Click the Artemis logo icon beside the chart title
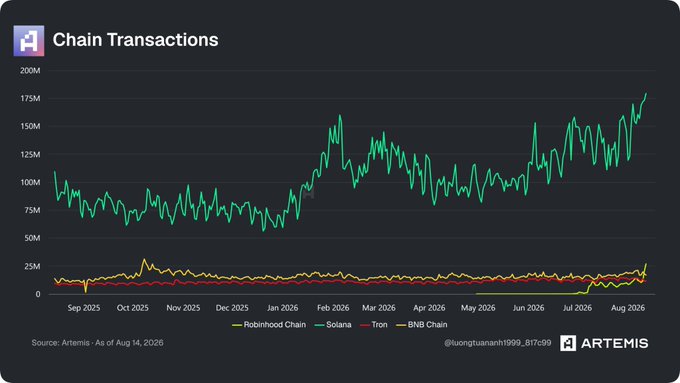The image size is (680, 383). tap(29, 41)
